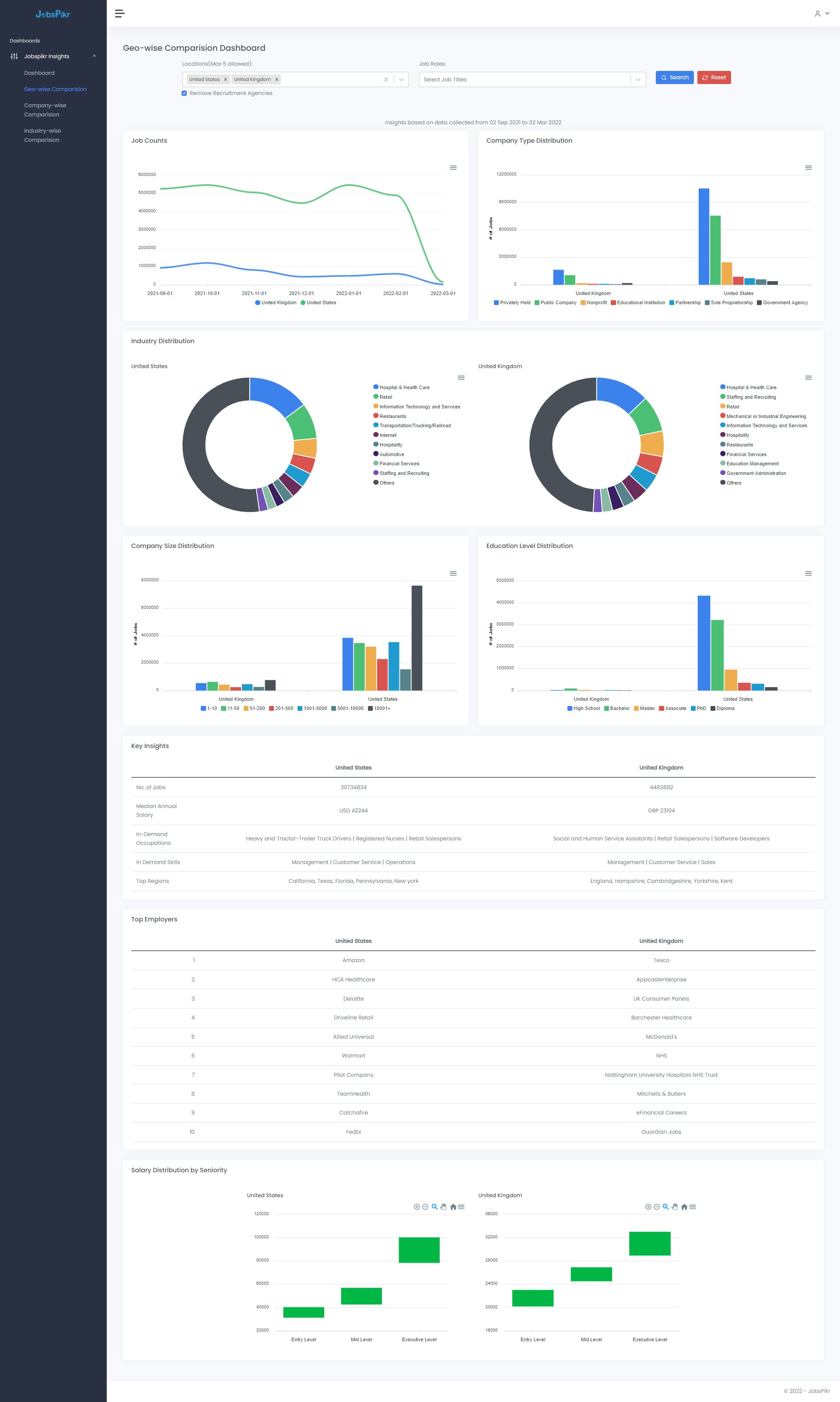
Task: Collapse the Jobspikr Insights sidebar section
Action: [x=93, y=56]
